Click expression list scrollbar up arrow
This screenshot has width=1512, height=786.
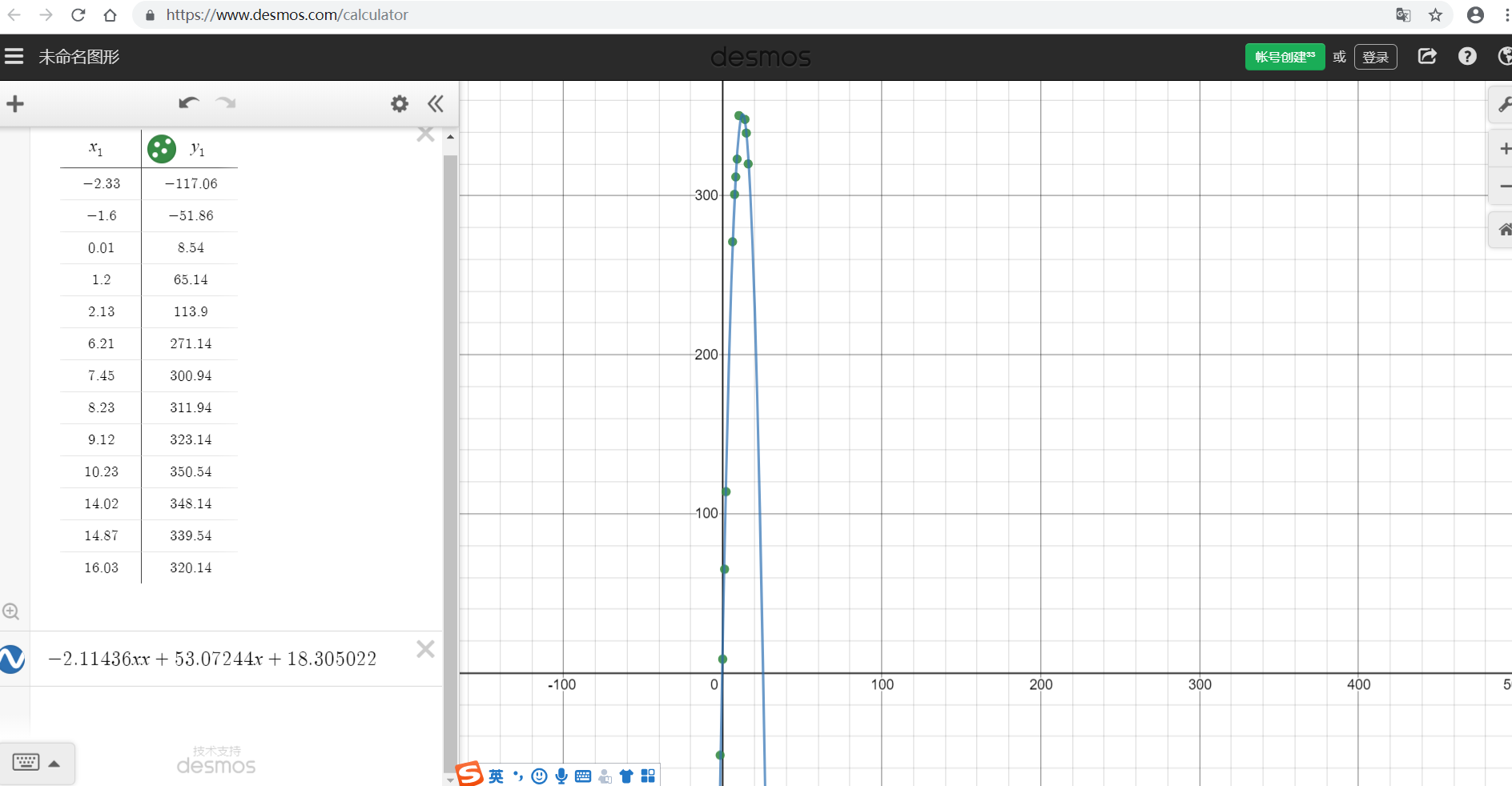[450, 137]
